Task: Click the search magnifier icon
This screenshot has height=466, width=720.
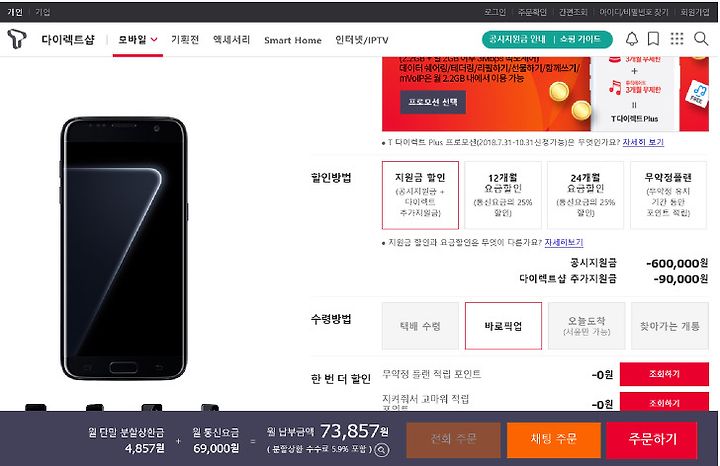Action: coord(701,39)
